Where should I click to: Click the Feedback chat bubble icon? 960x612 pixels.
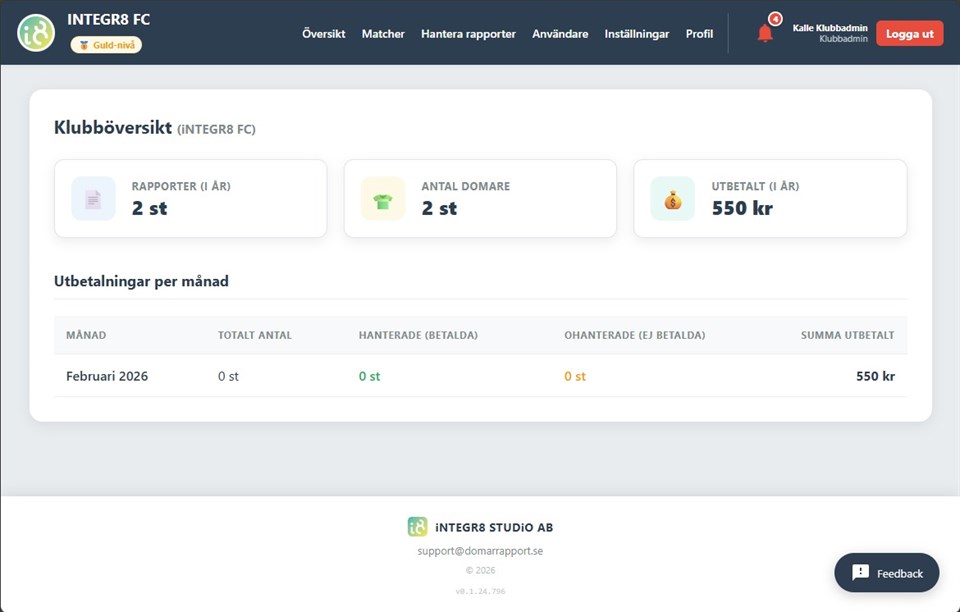tap(860, 573)
